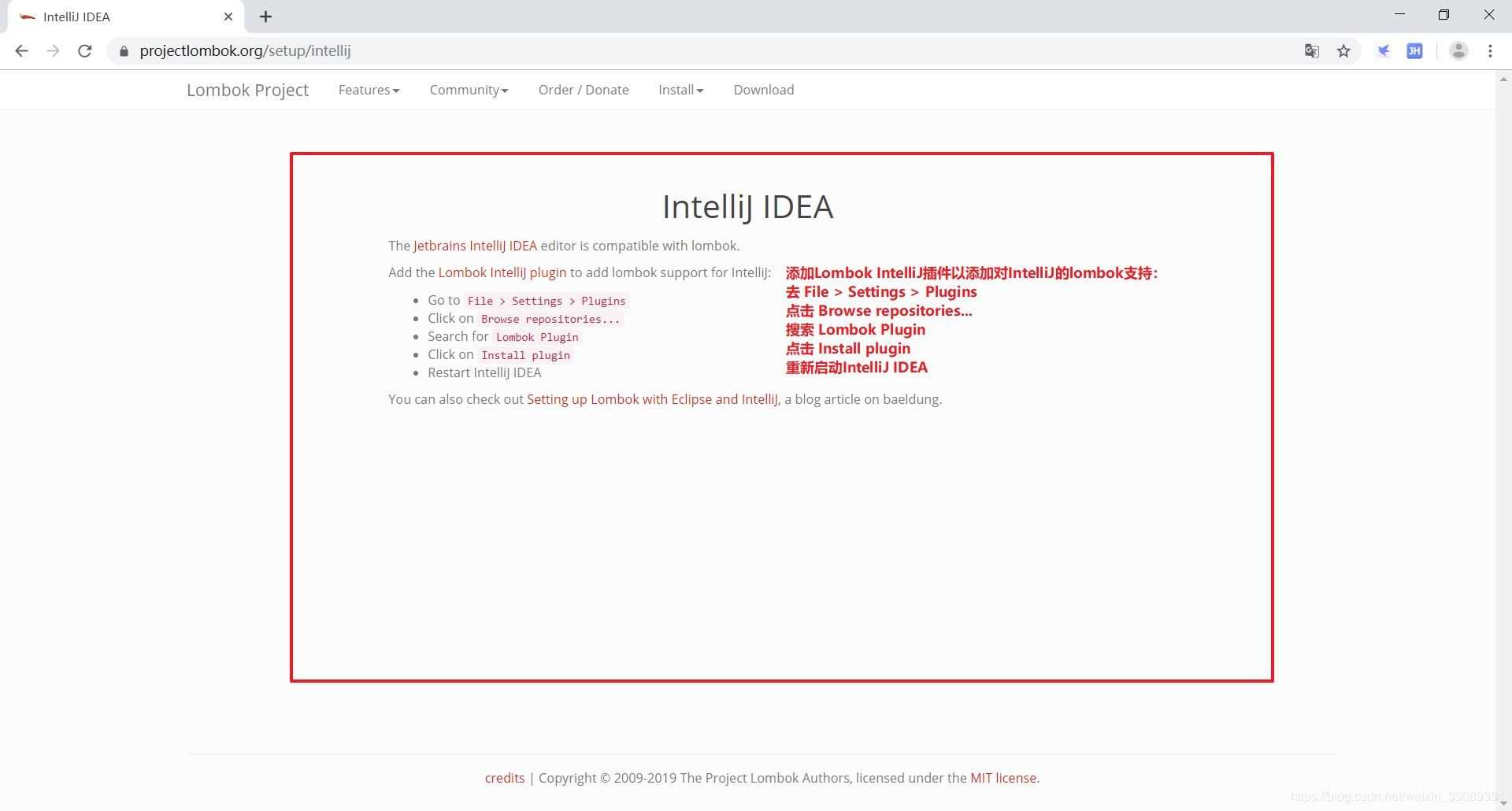The image size is (1512, 811).
Task: Open the Google Translate page icon
Action: (1312, 51)
